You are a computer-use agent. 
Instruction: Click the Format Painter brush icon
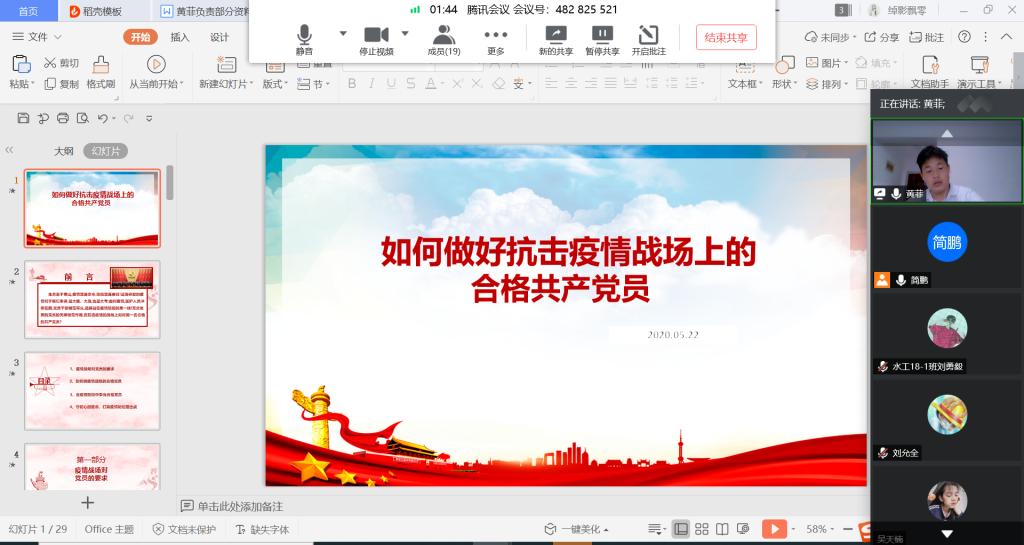point(101,70)
